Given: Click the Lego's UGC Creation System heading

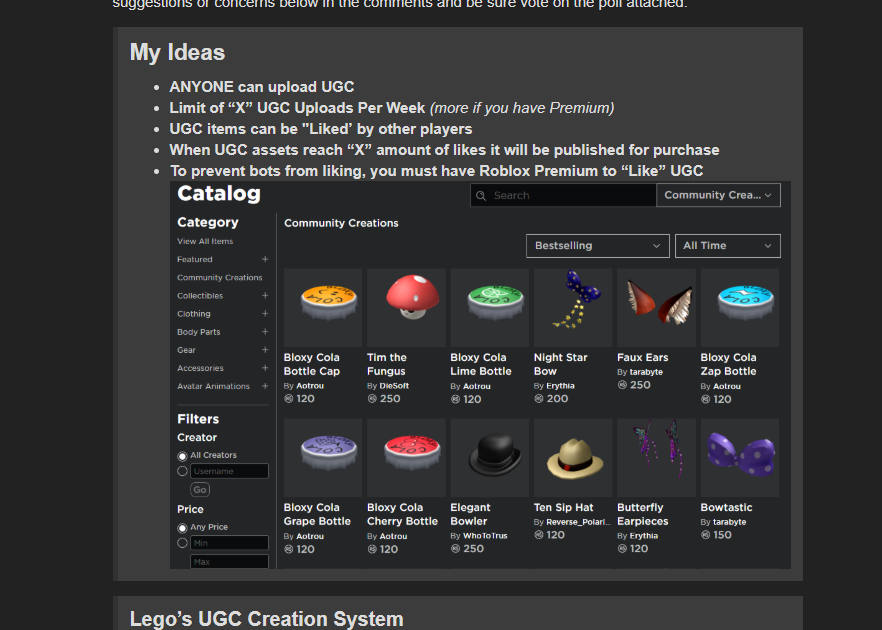Looking at the screenshot, I should pyautogui.click(x=267, y=619).
